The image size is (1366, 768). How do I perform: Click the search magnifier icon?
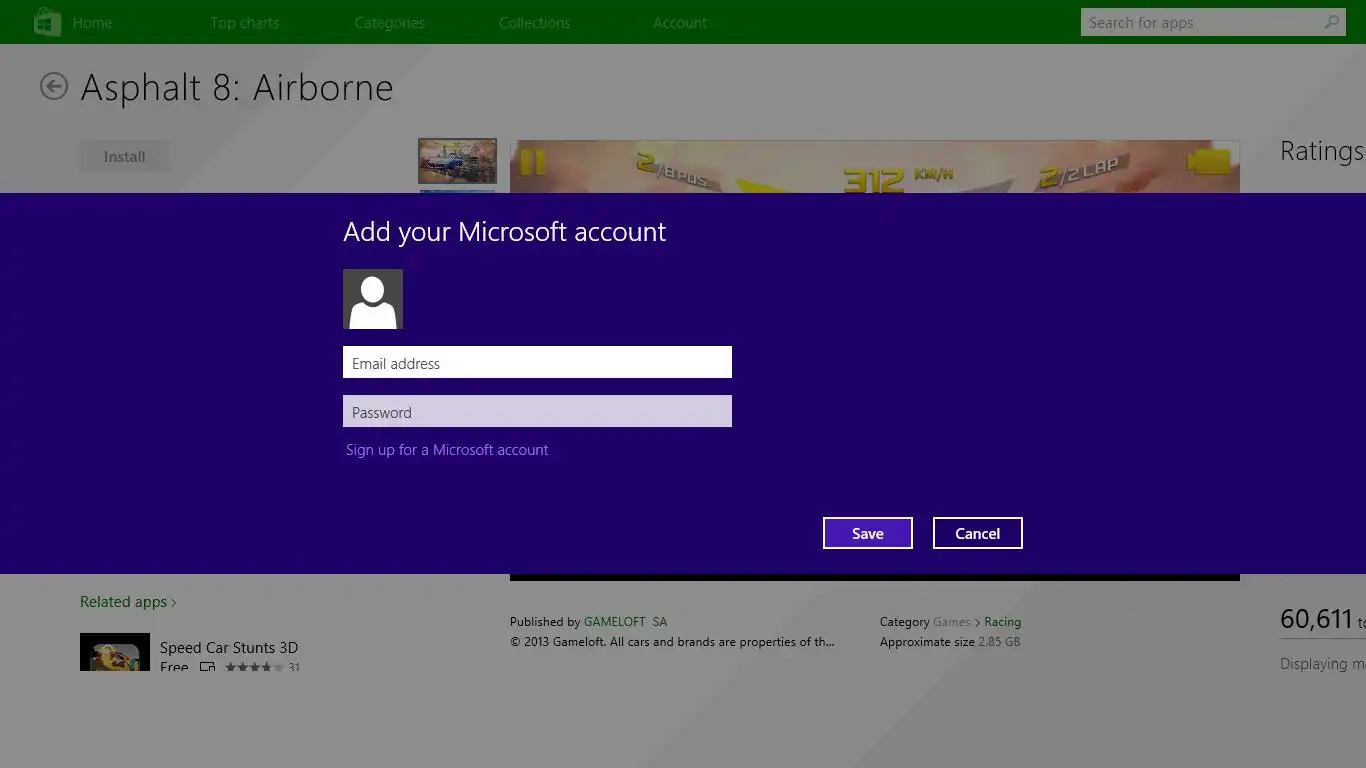pos(1331,22)
